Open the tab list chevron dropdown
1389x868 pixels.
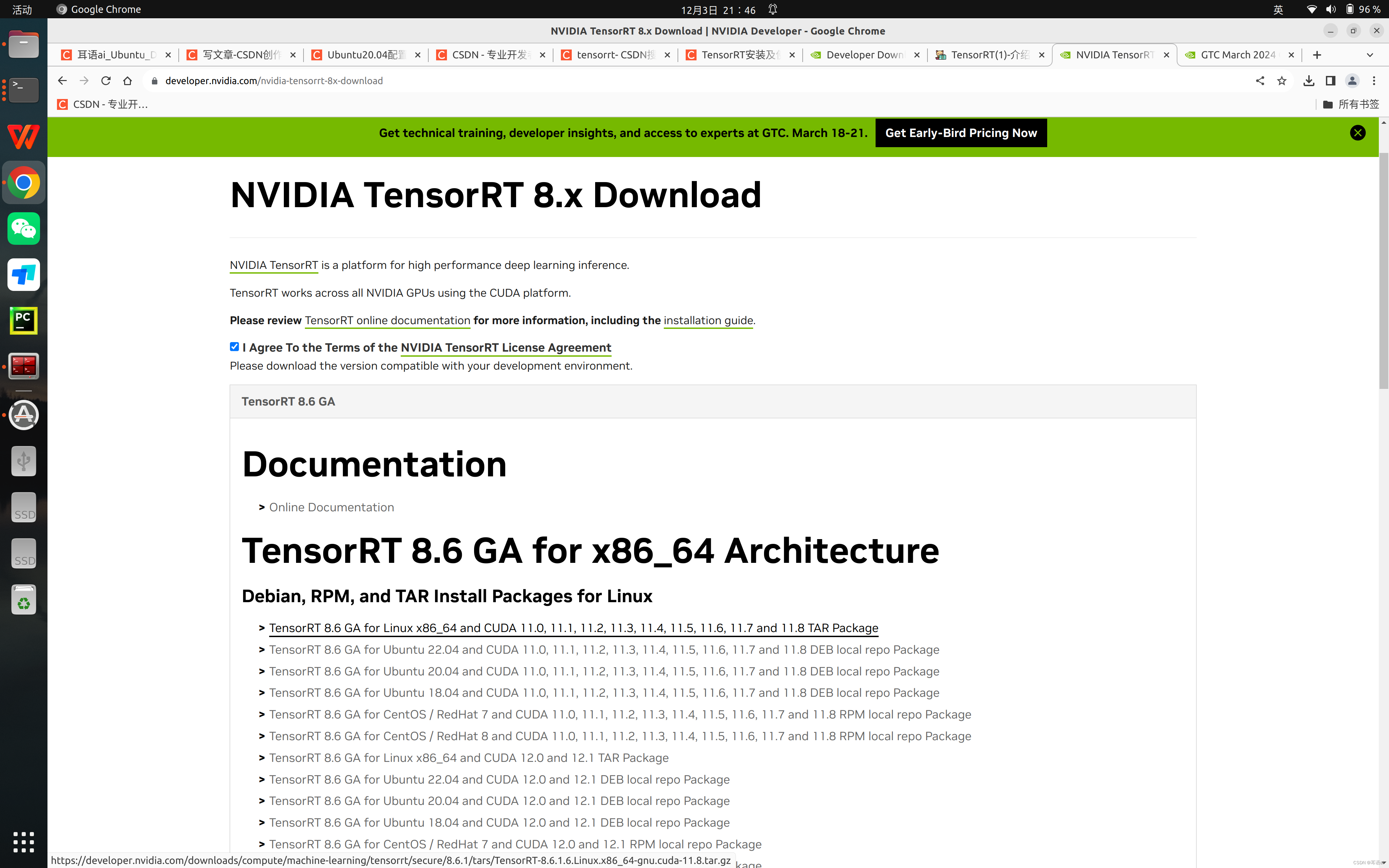click(x=1369, y=55)
